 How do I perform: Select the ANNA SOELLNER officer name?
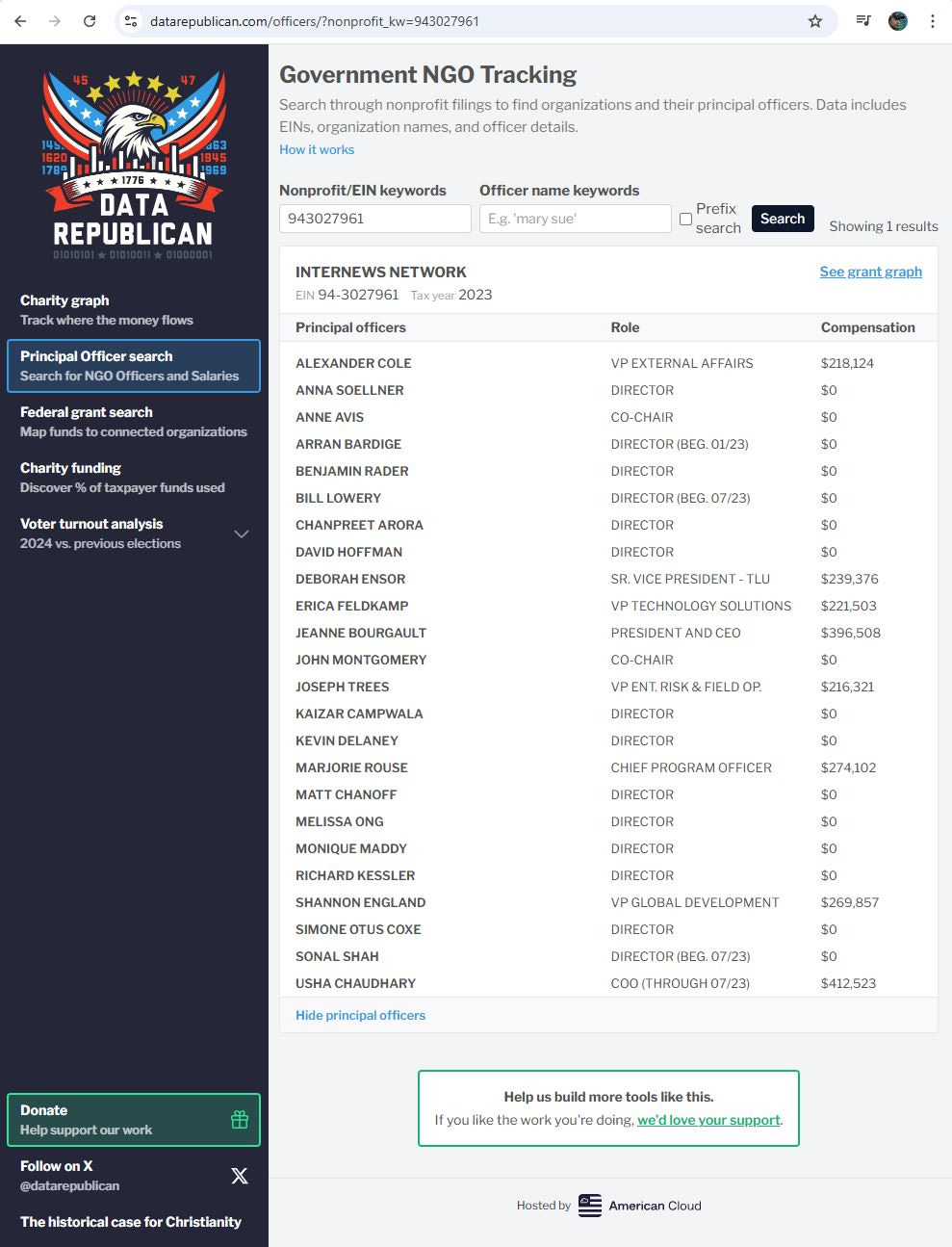pyautogui.click(x=349, y=390)
